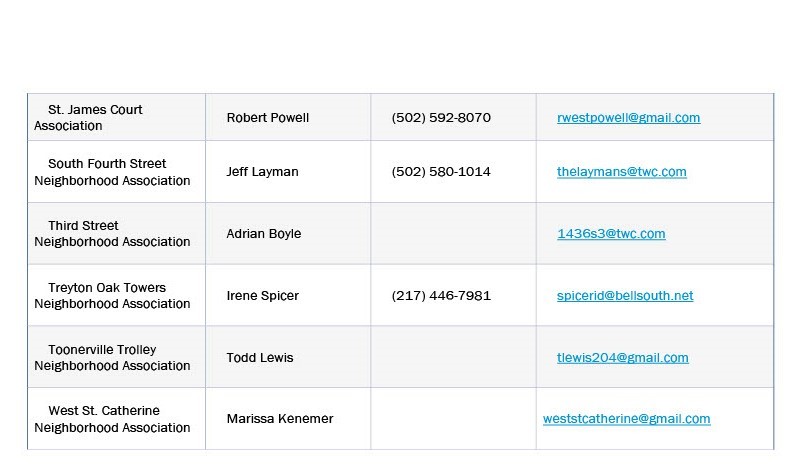Click the name Adrian Boyle
The height and width of the screenshot is (466, 785).
(264, 234)
